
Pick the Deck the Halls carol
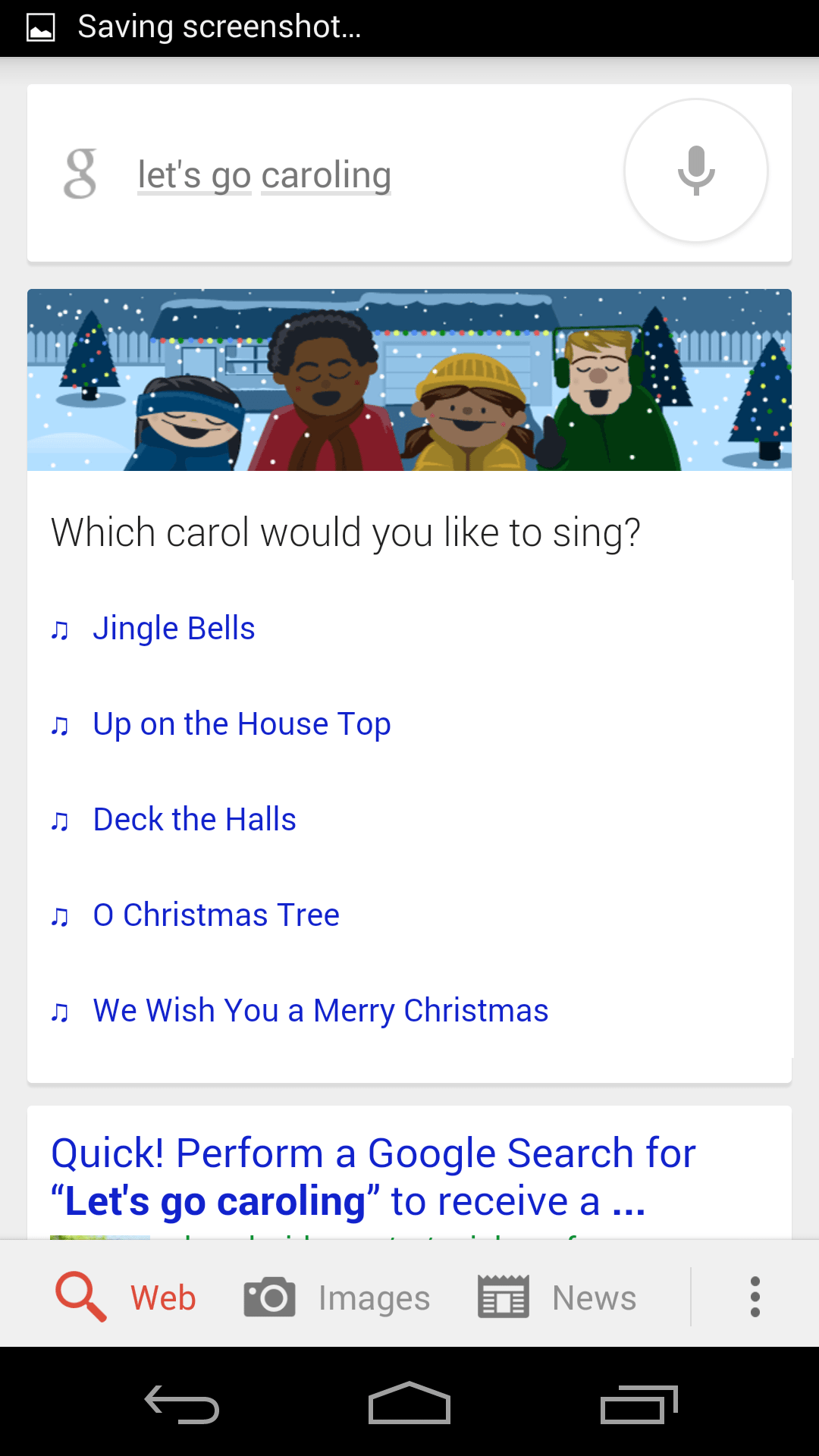[194, 820]
